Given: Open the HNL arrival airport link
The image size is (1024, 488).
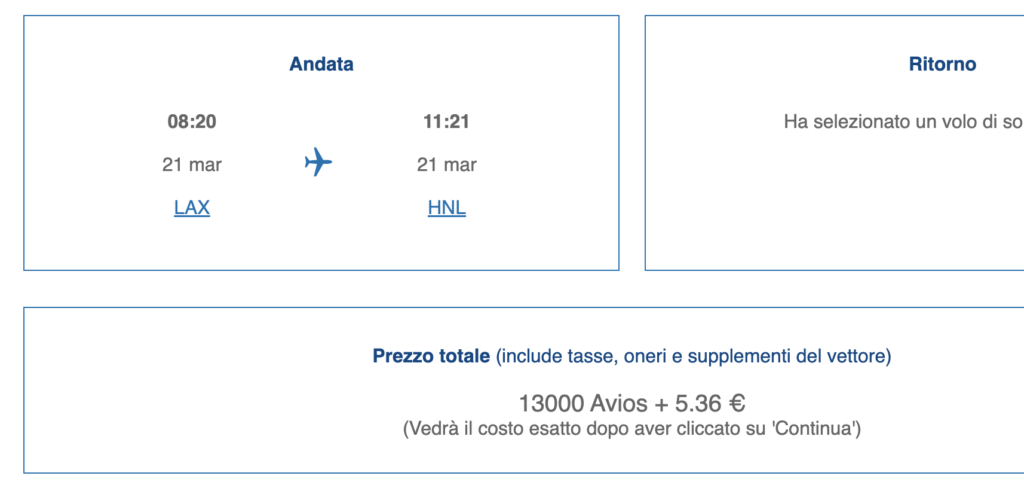Looking at the screenshot, I should click(x=447, y=208).
